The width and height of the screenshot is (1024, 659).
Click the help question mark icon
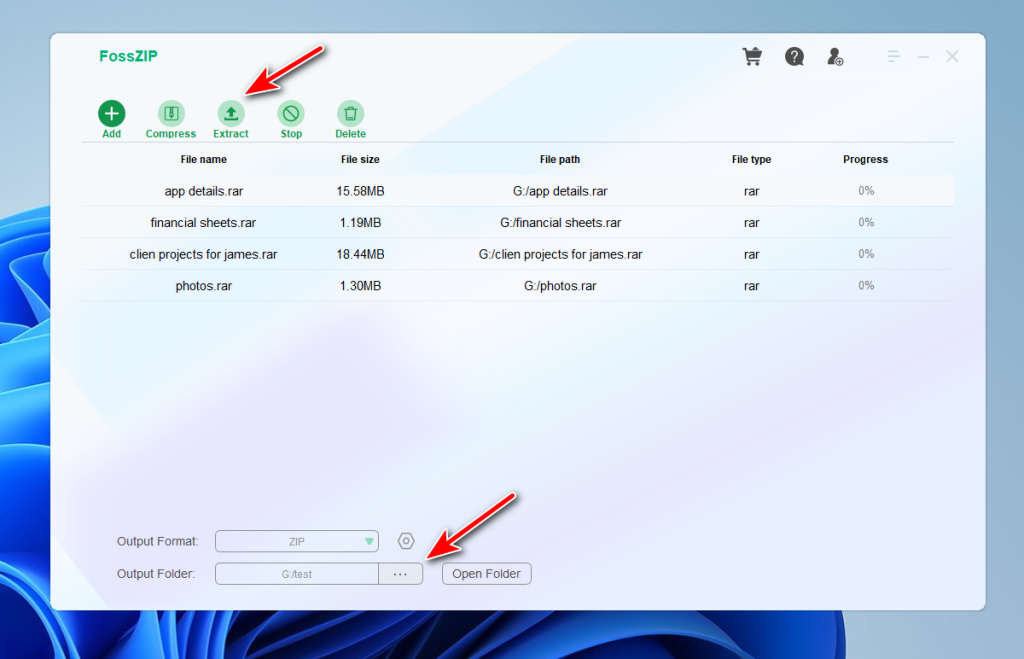[794, 56]
